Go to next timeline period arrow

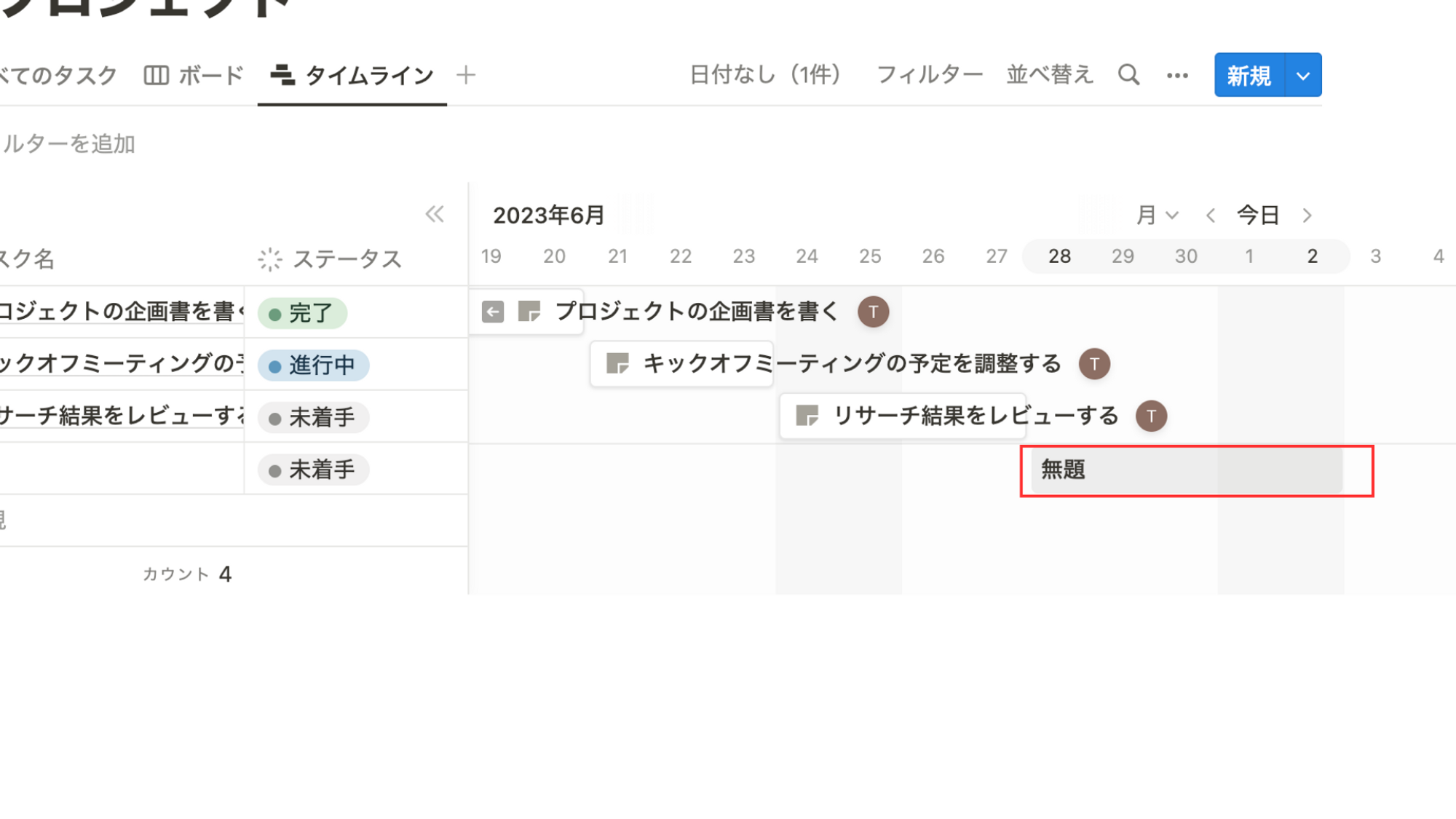(x=1307, y=215)
